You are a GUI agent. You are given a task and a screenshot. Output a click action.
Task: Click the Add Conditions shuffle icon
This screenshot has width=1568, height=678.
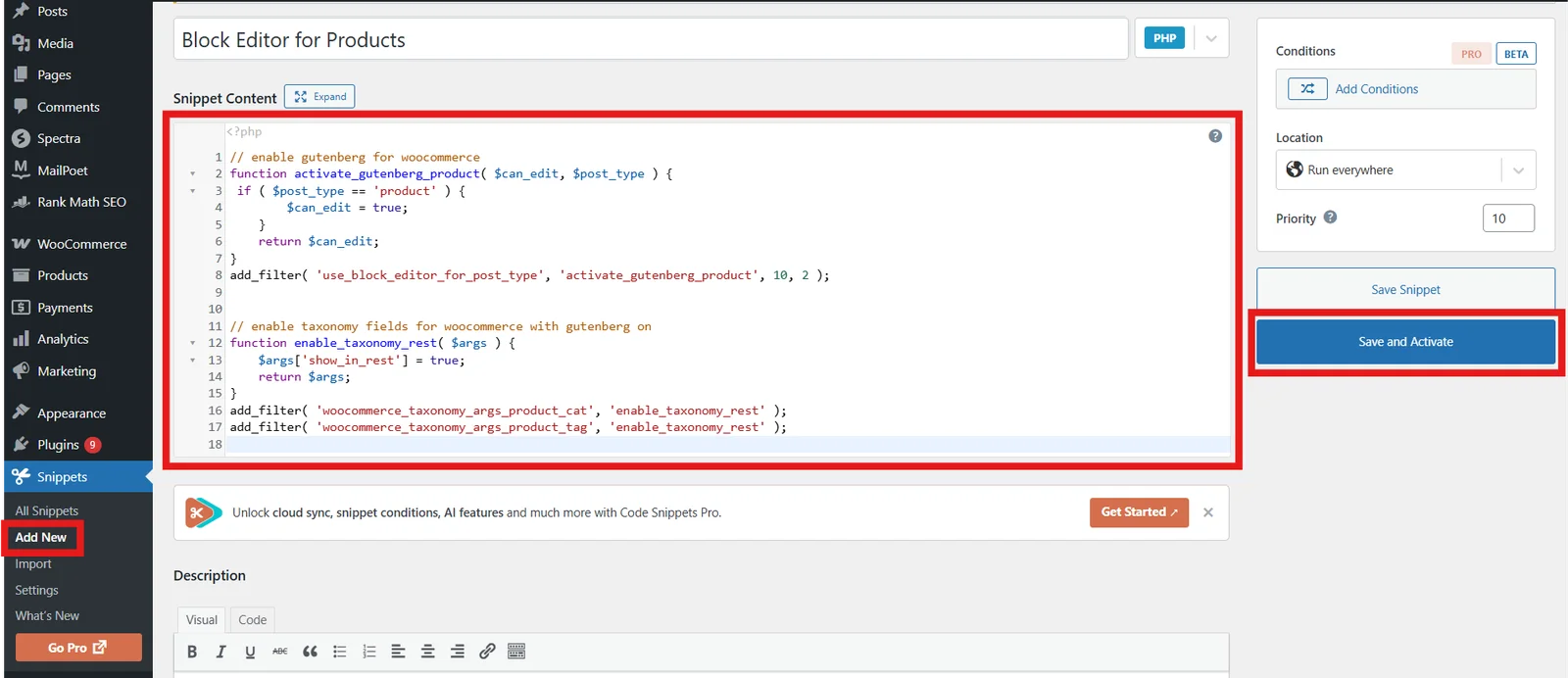click(x=1307, y=88)
